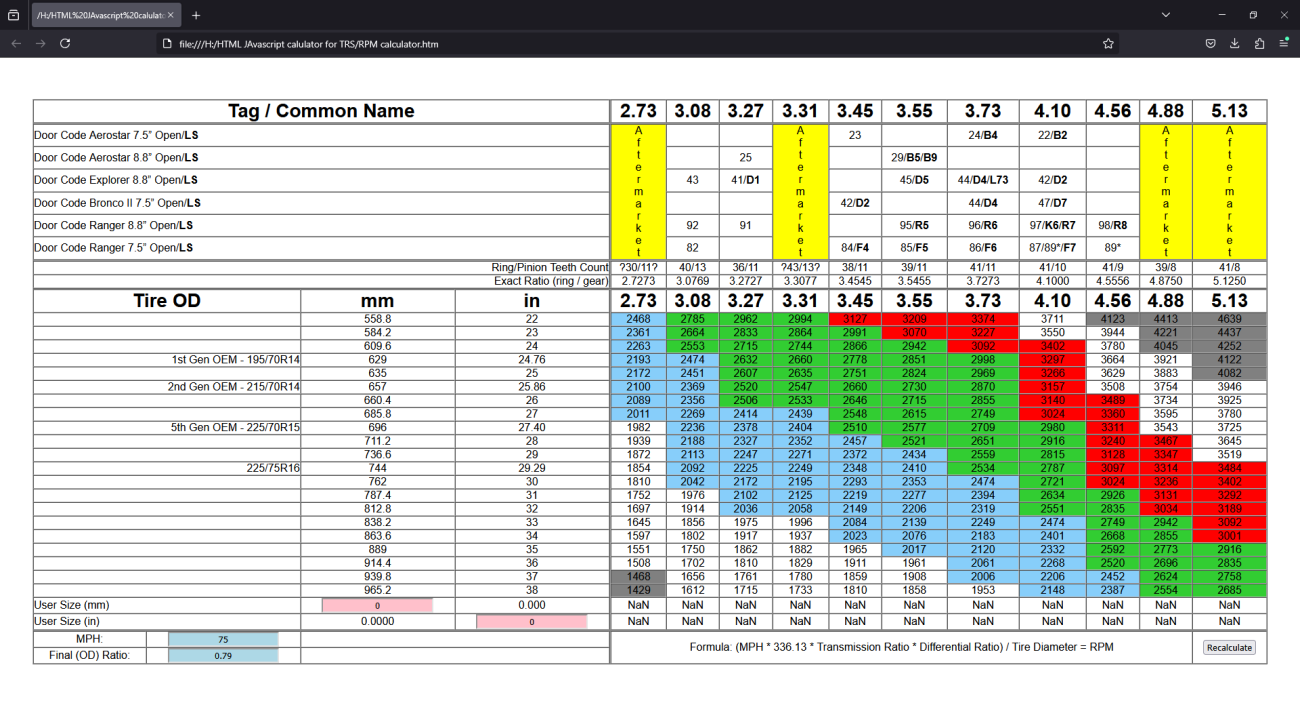Click the RPM formula text
The image size is (1300, 705).
point(901,647)
